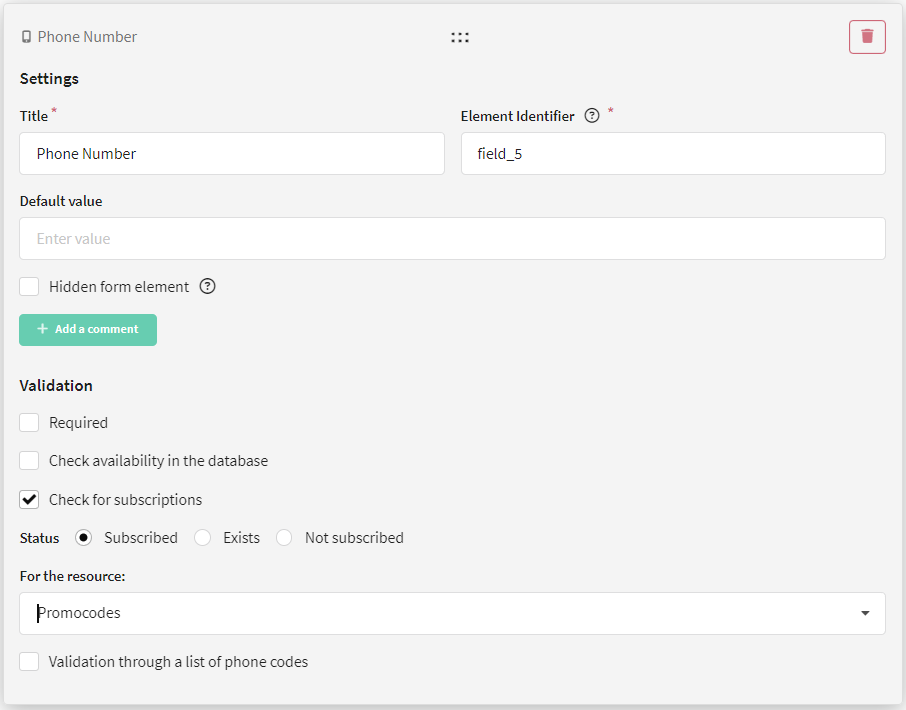Open help icon beside Hidden form element
The image size is (906, 710).
click(207, 287)
